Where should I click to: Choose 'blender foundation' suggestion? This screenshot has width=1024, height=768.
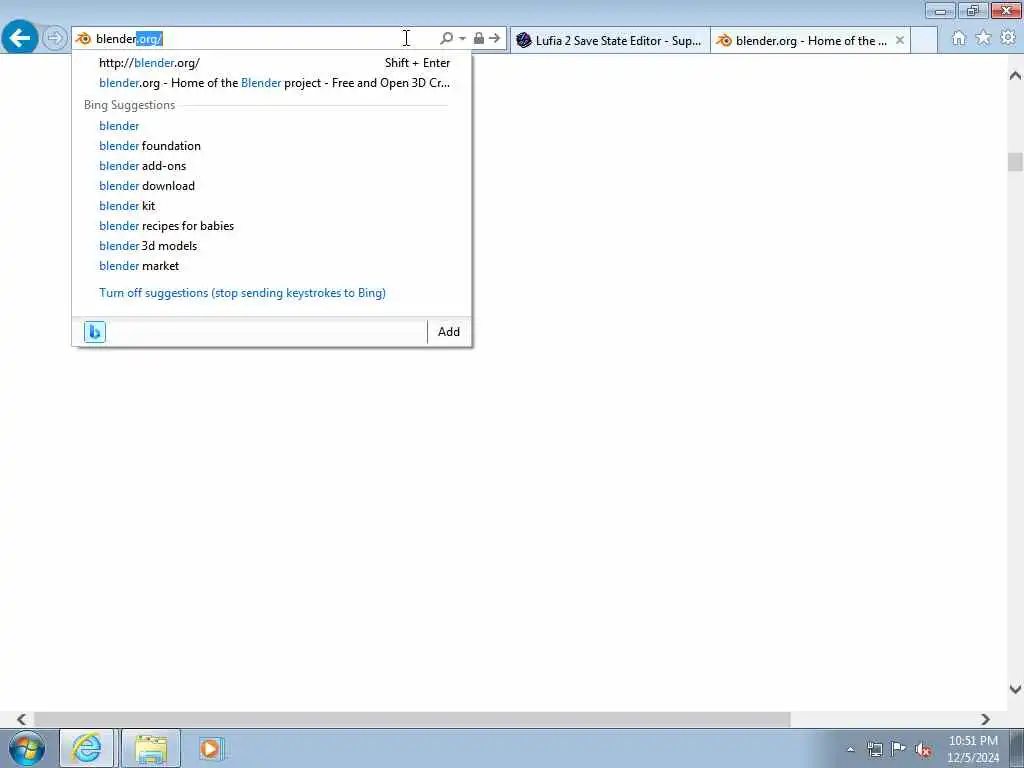272,146
